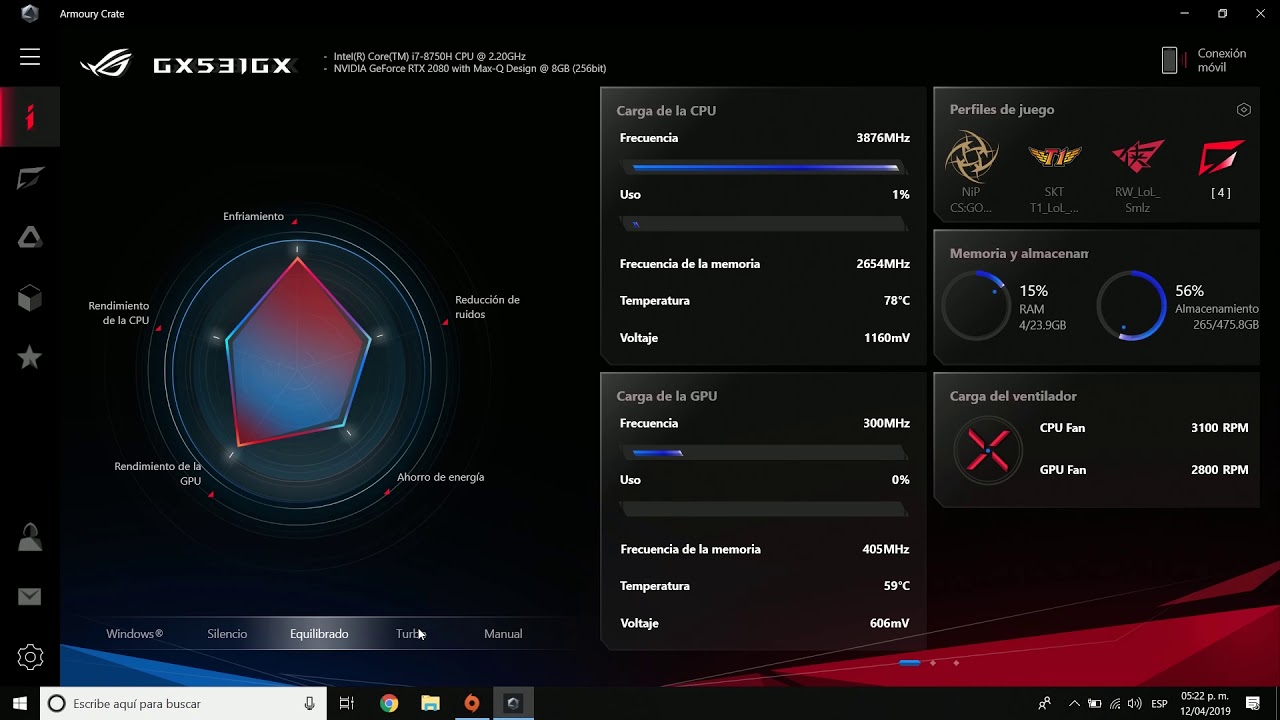
Task: Open Google Chrome from the taskbar
Action: tap(389, 704)
